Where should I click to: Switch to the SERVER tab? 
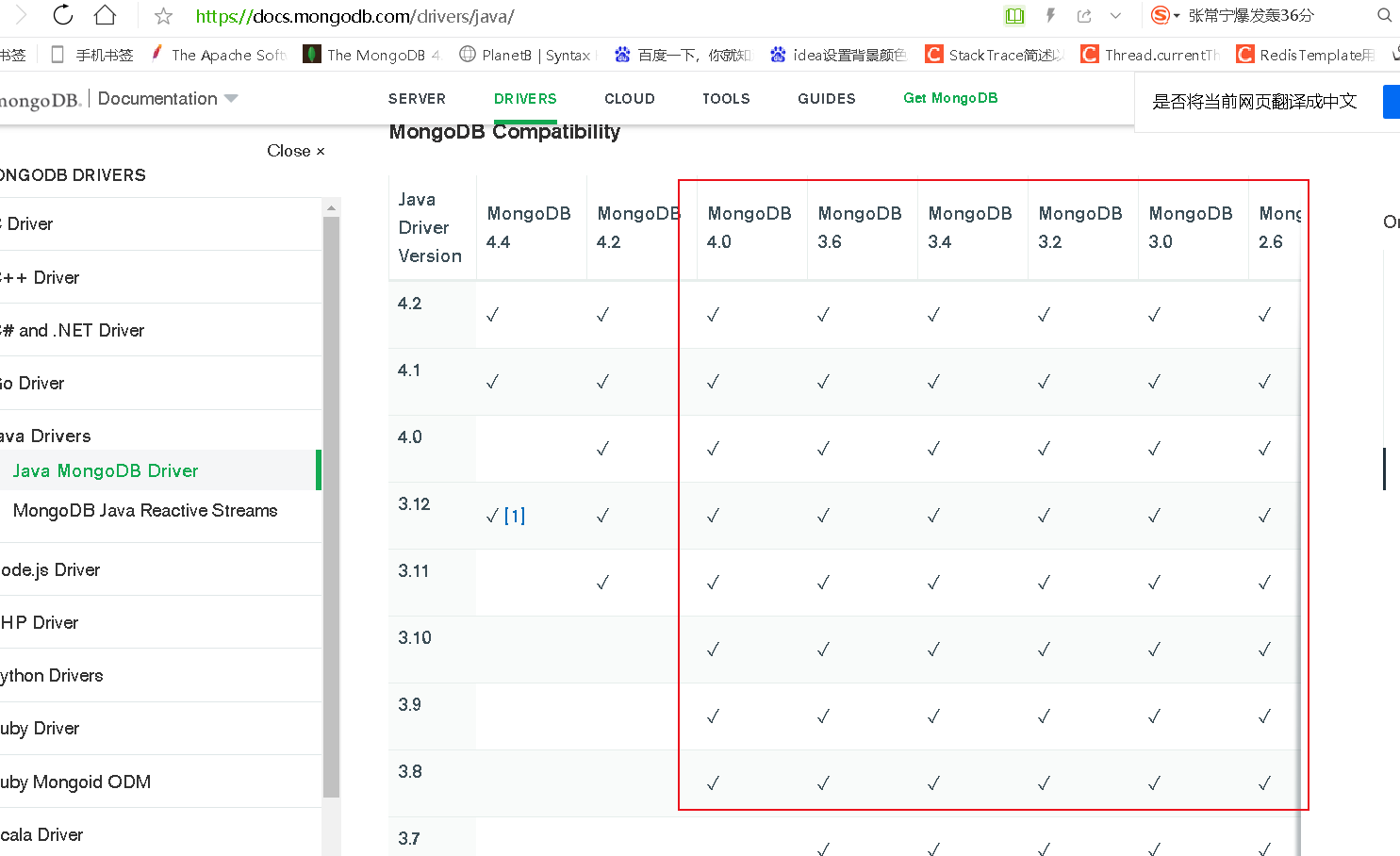[417, 98]
